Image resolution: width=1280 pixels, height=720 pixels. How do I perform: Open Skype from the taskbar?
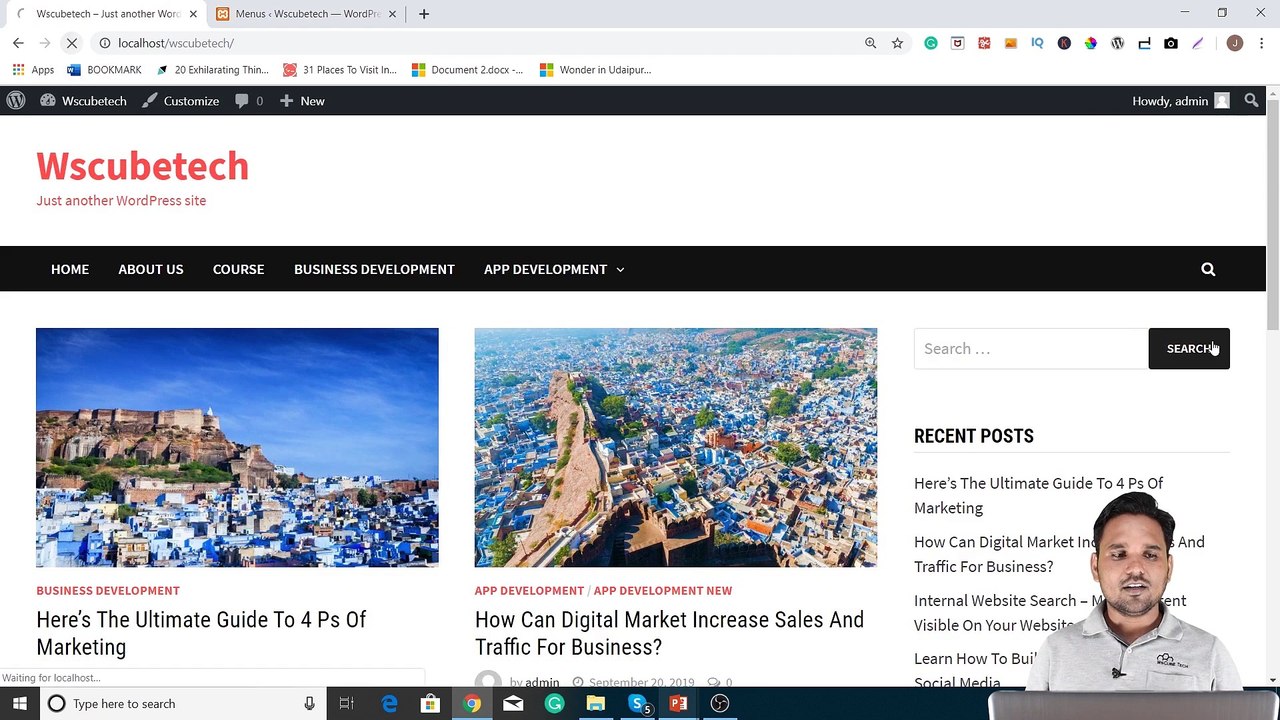pyautogui.click(x=637, y=704)
